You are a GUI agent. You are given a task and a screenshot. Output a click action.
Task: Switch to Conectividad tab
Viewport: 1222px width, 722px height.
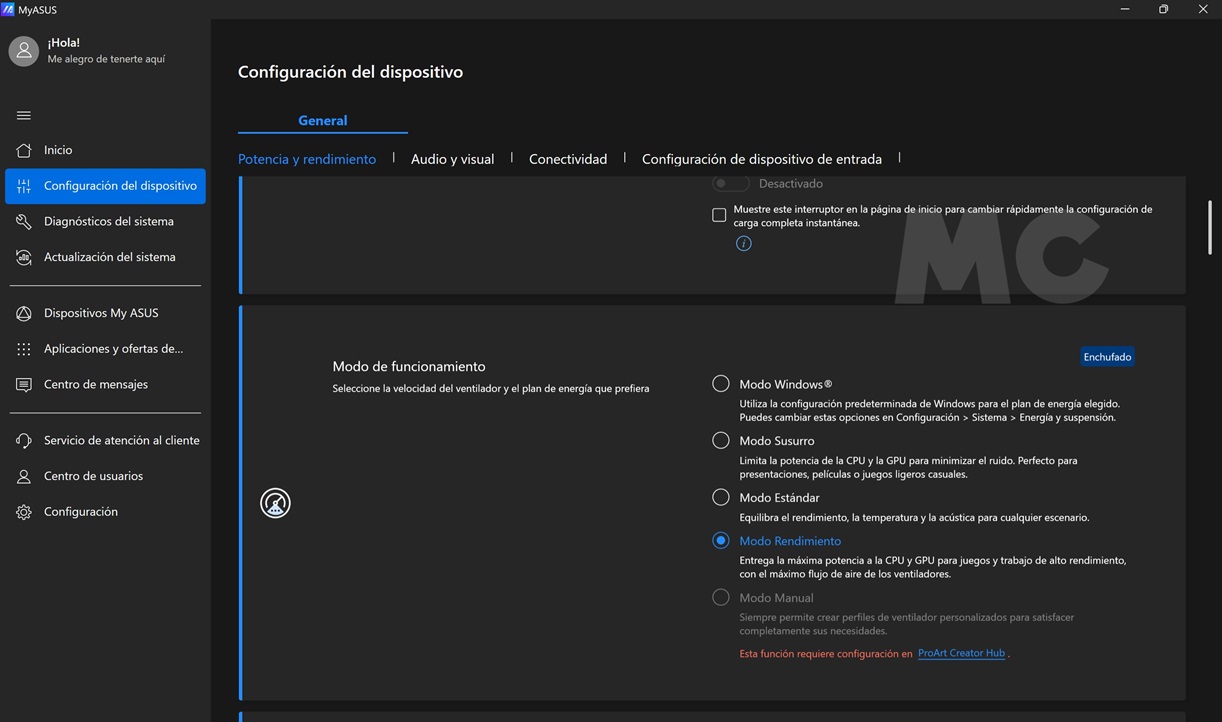pyautogui.click(x=568, y=159)
